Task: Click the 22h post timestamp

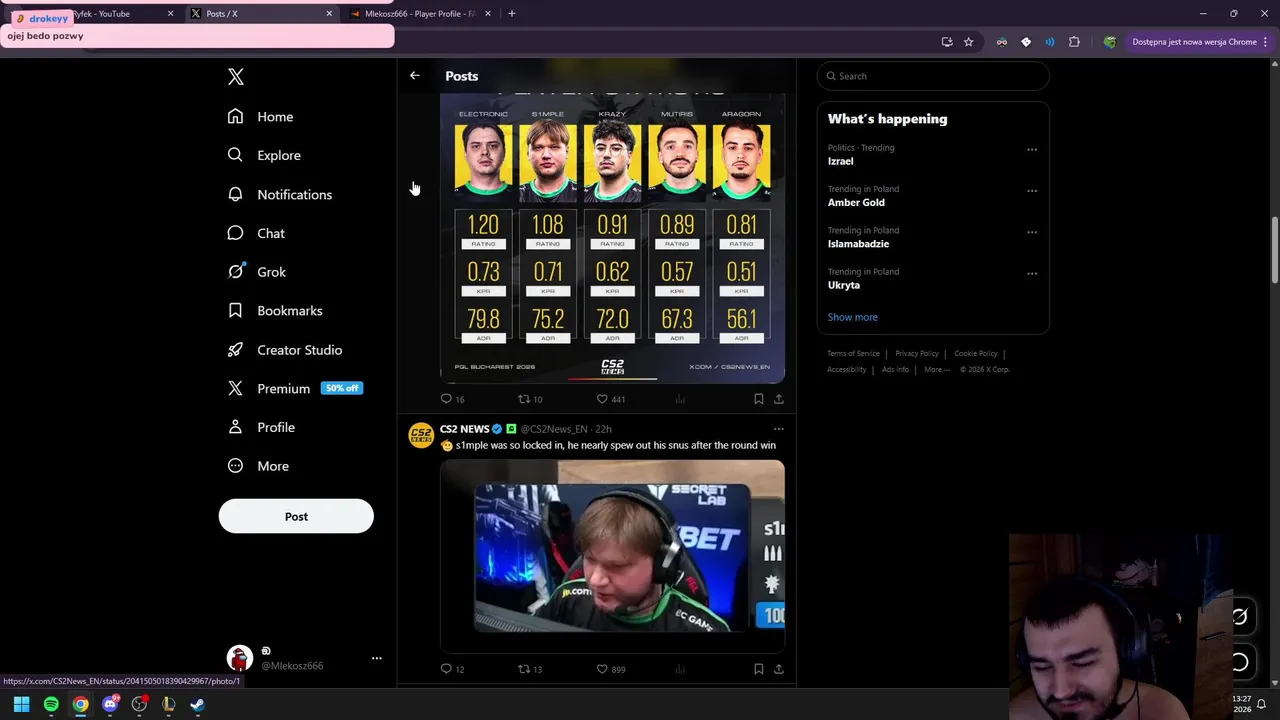Action: tap(603, 429)
